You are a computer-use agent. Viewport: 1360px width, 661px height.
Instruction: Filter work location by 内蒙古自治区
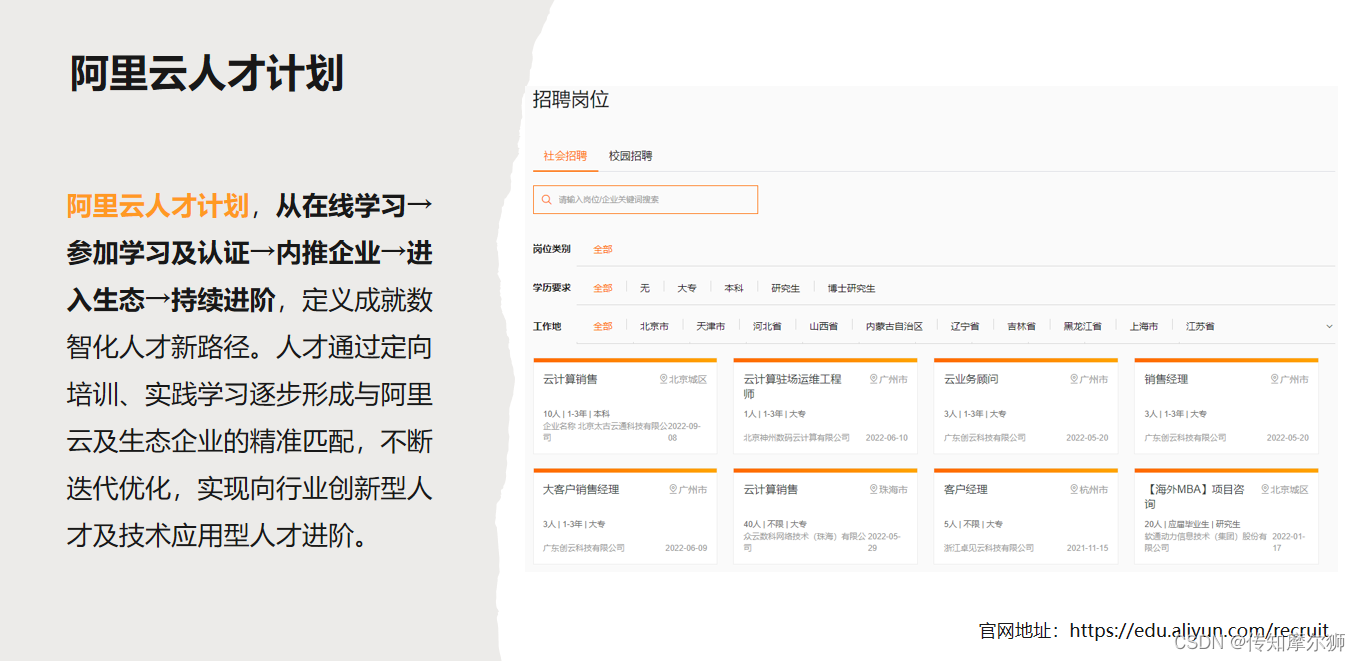(894, 326)
